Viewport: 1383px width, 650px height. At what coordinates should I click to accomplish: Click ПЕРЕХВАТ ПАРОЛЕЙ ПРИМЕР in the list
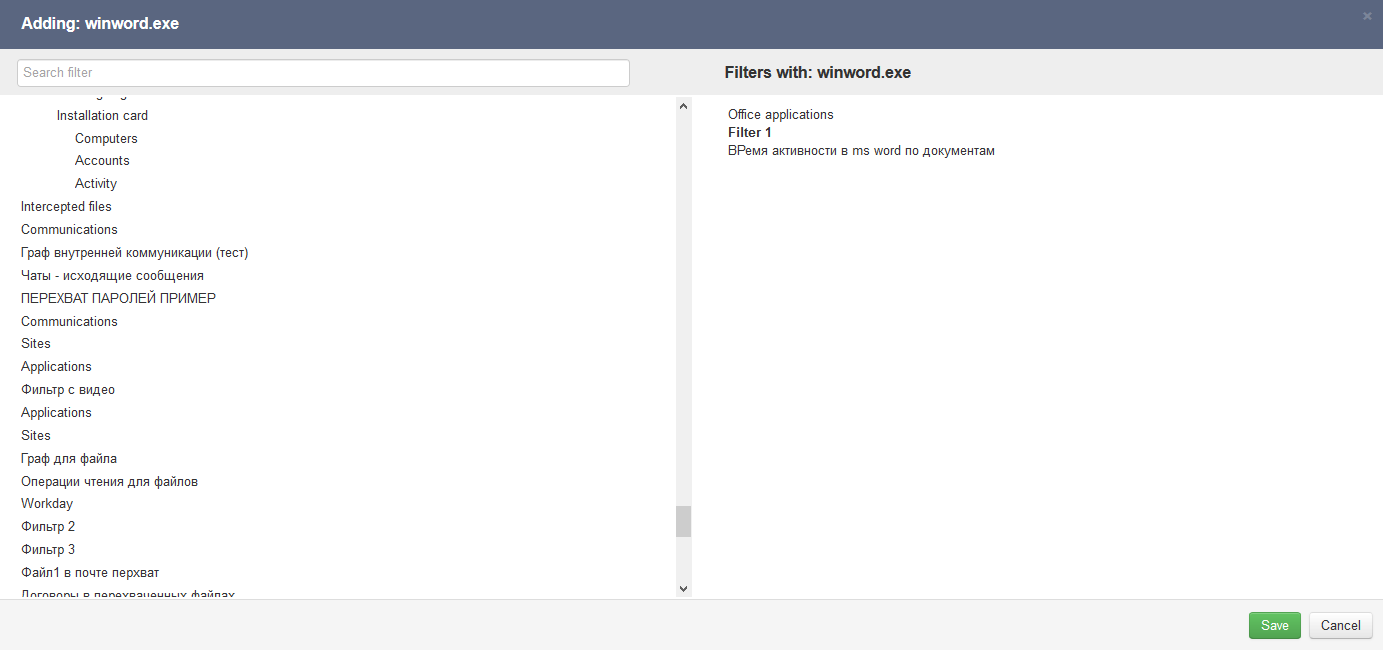[118, 299]
